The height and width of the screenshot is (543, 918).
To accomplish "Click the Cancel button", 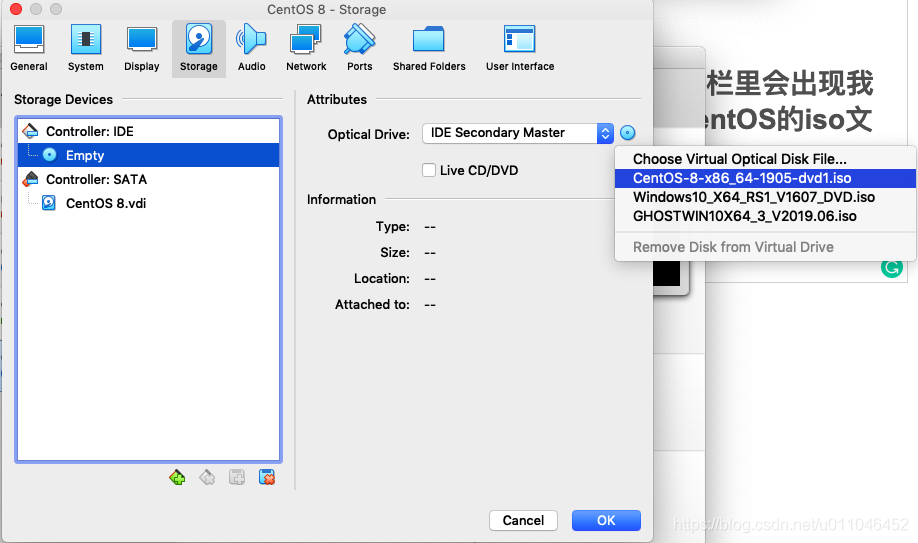I will 523,520.
